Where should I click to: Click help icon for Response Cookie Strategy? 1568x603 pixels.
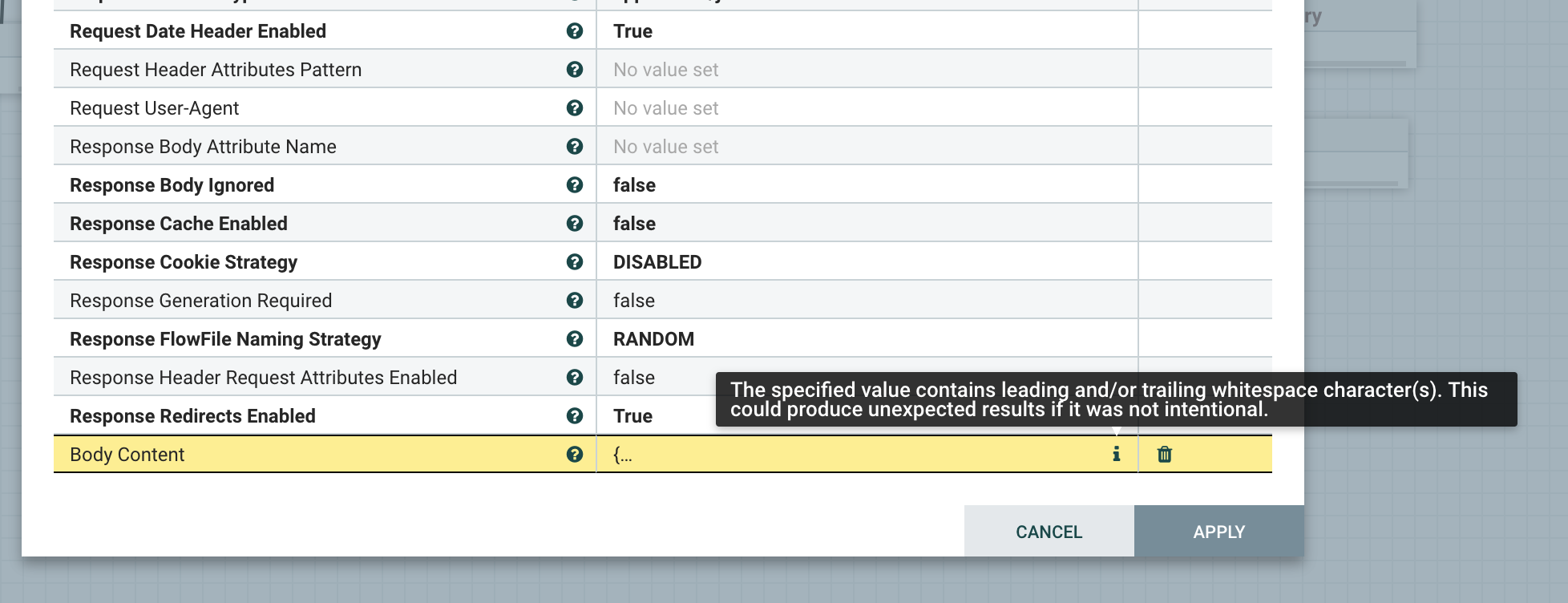[x=574, y=262]
